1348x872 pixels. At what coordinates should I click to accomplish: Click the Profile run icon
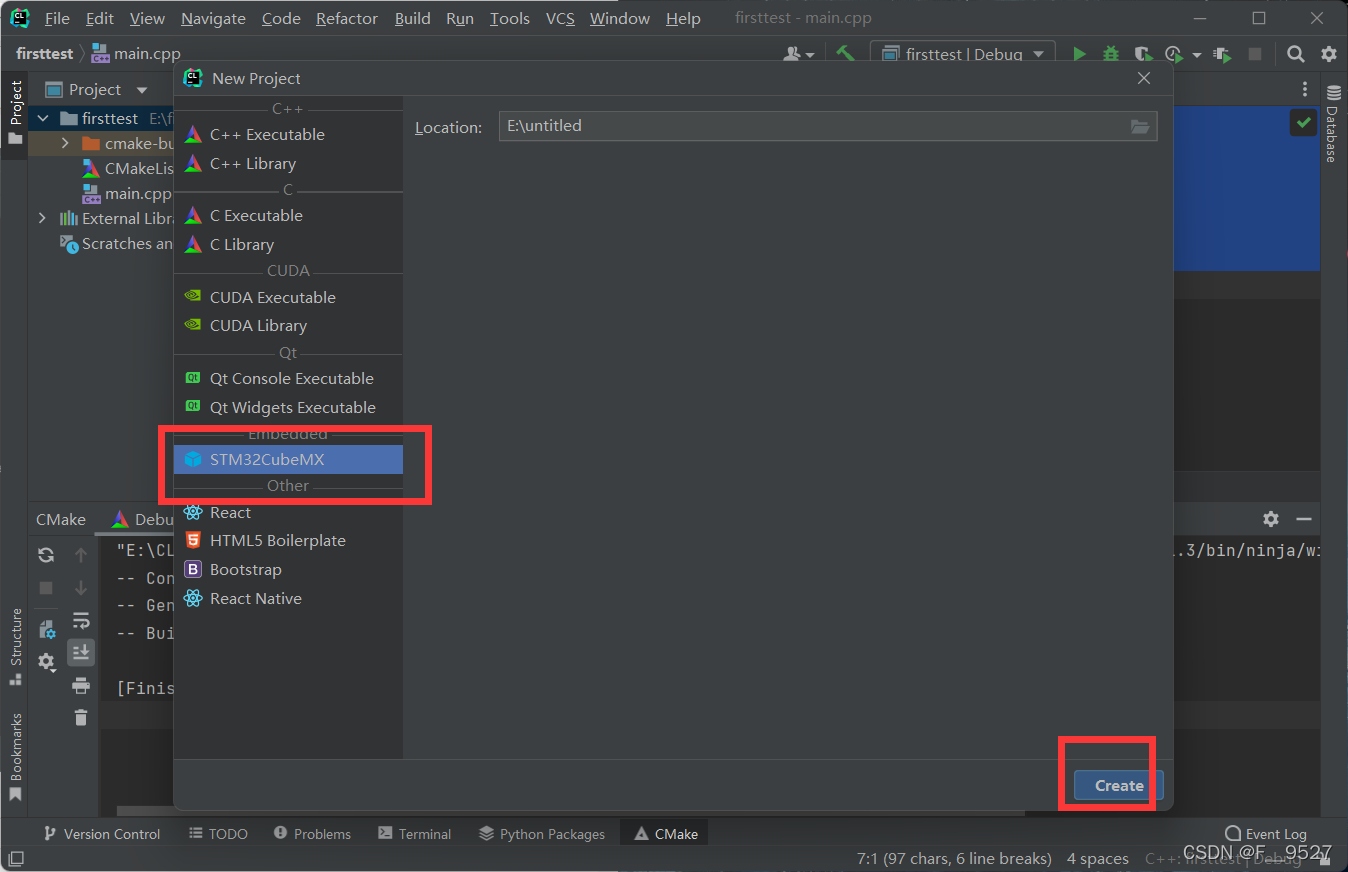pyautogui.click(x=1174, y=54)
